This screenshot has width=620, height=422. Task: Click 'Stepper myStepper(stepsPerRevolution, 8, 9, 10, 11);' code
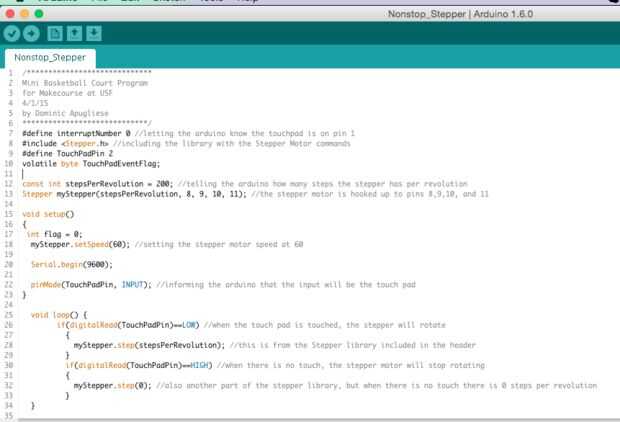click(134, 194)
